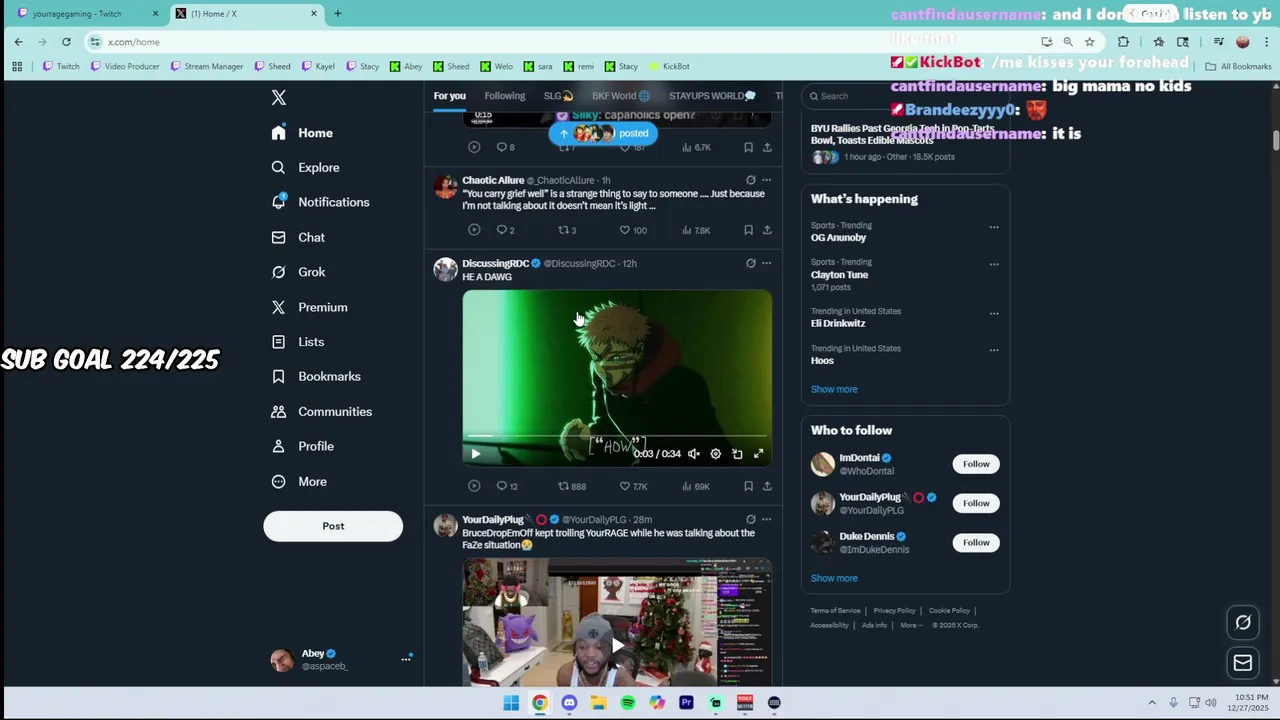Play the DiscussingRDC video
The height and width of the screenshot is (720, 1280).
[x=475, y=454]
